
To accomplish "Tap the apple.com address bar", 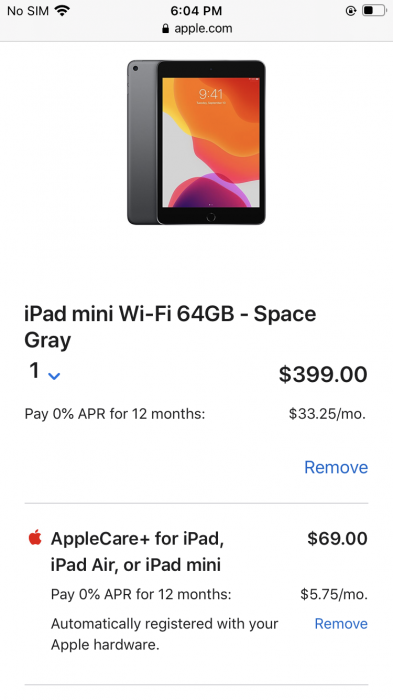I will pyautogui.click(x=196, y=29).
